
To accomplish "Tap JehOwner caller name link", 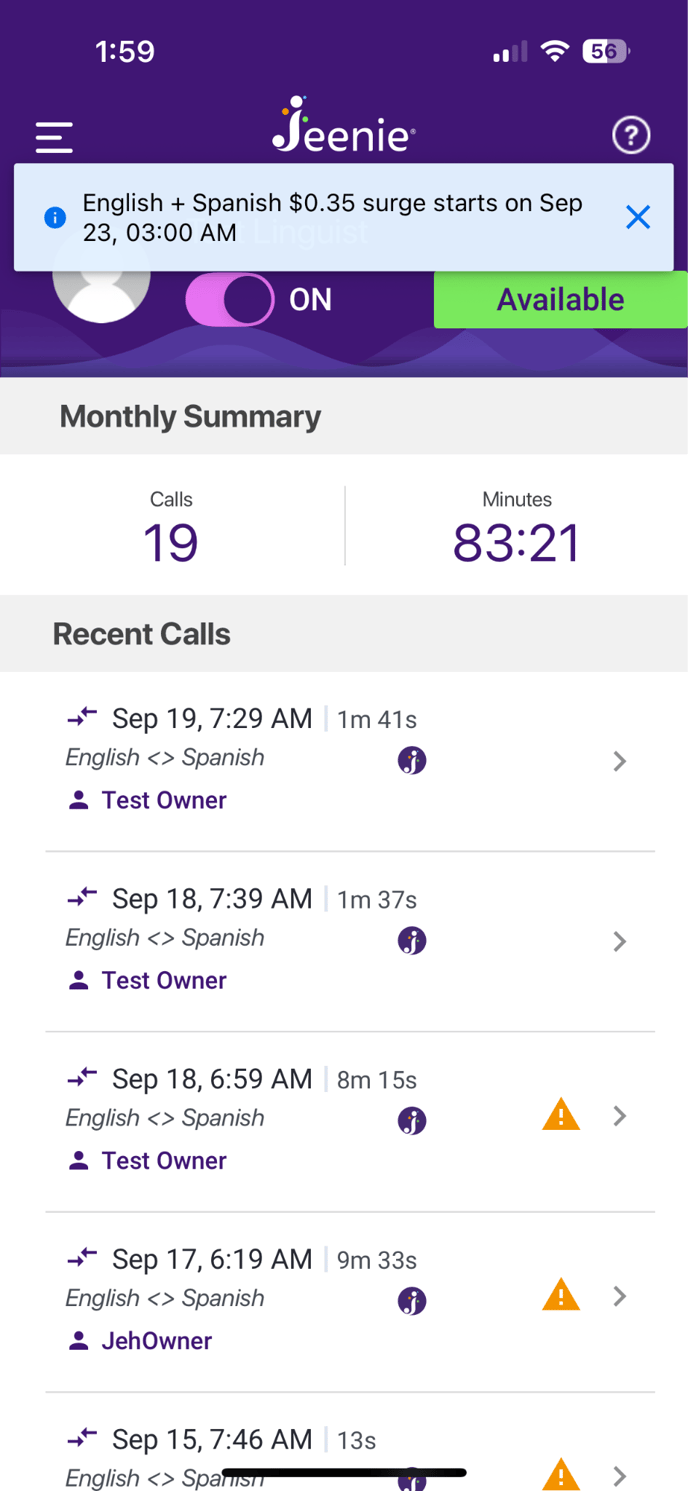I will coord(156,1341).
